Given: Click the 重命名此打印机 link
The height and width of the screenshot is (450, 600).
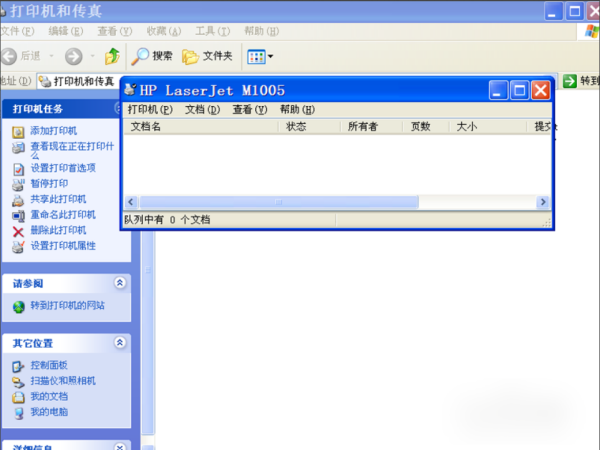Looking at the screenshot, I should point(63,215).
